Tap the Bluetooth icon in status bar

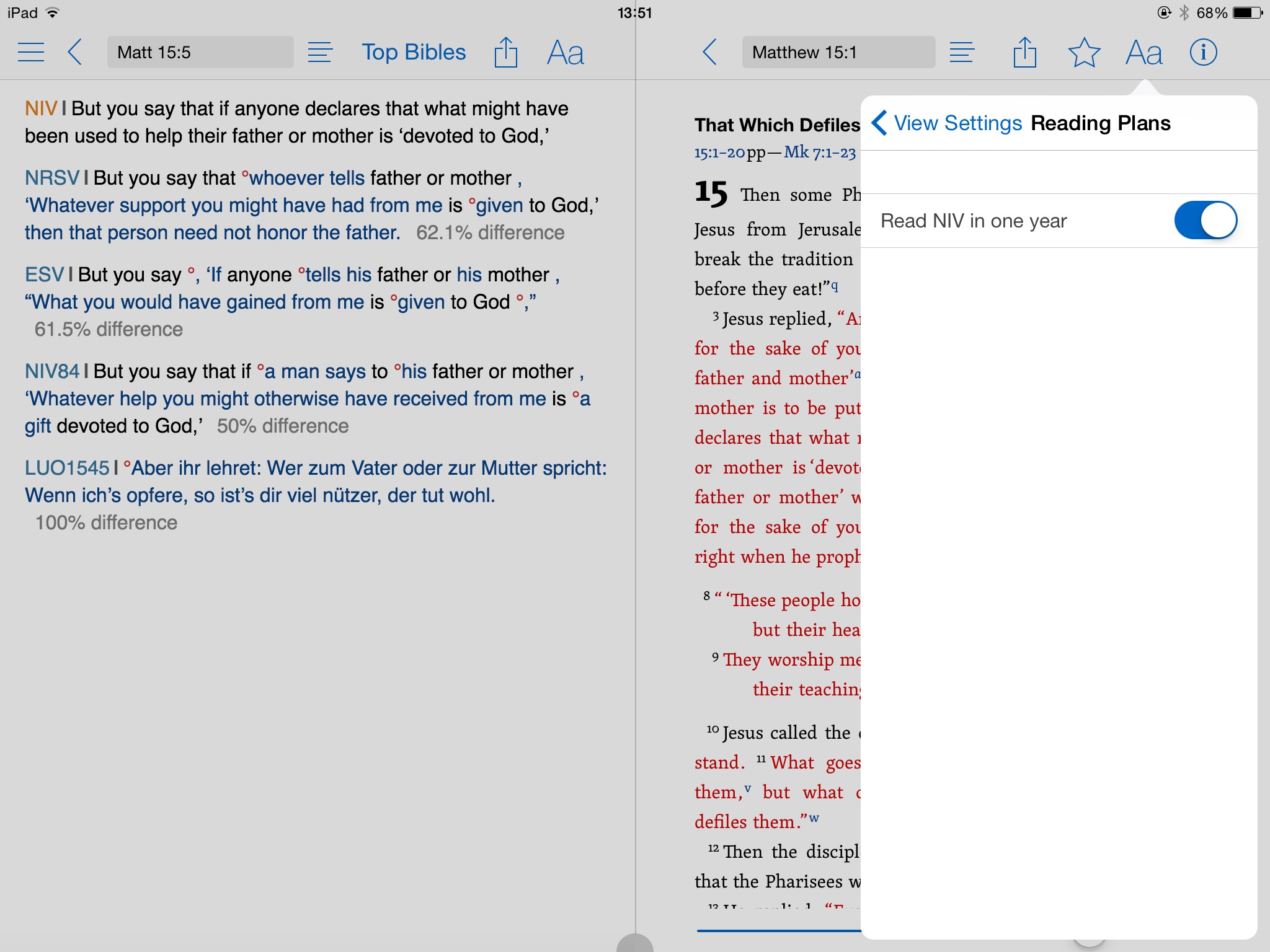click(1184, 12)
